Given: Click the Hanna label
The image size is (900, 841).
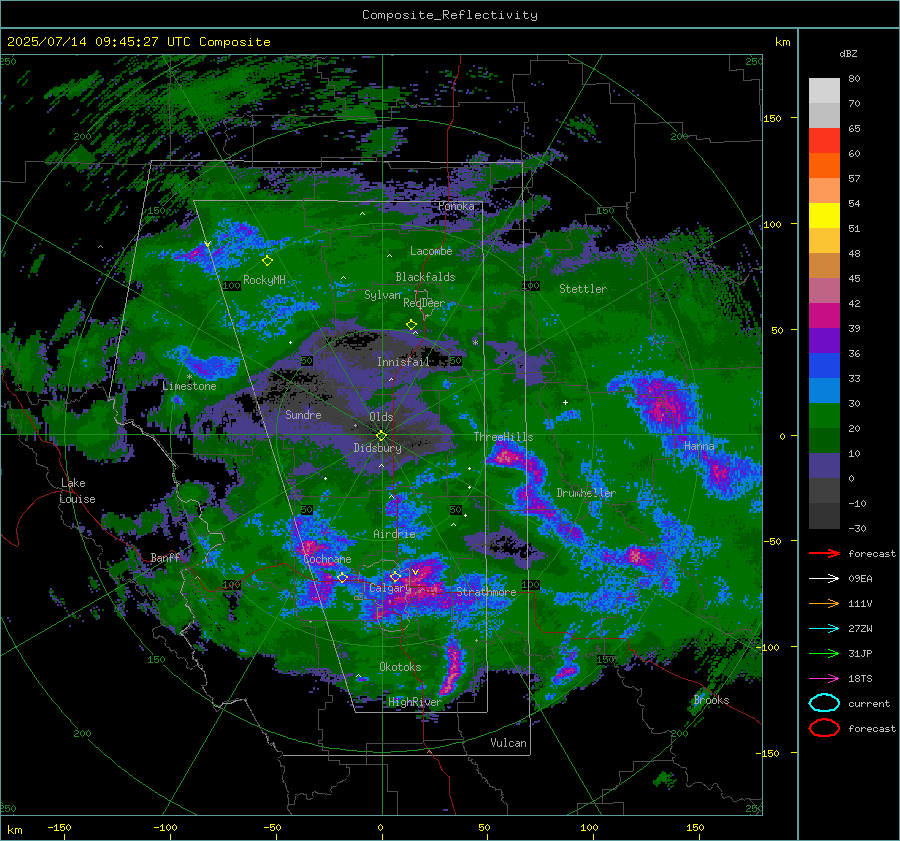Looking at the screenshot, I should pos(699,445).
